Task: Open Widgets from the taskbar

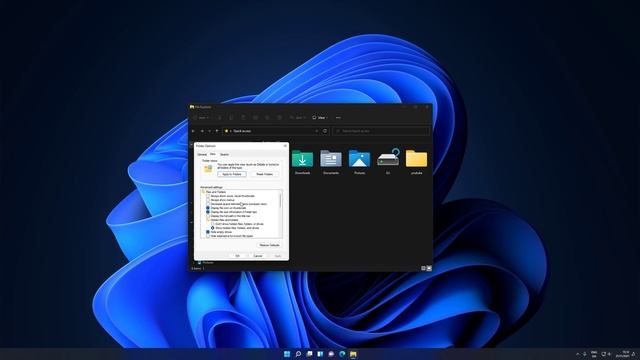Action: click(320, 354)
